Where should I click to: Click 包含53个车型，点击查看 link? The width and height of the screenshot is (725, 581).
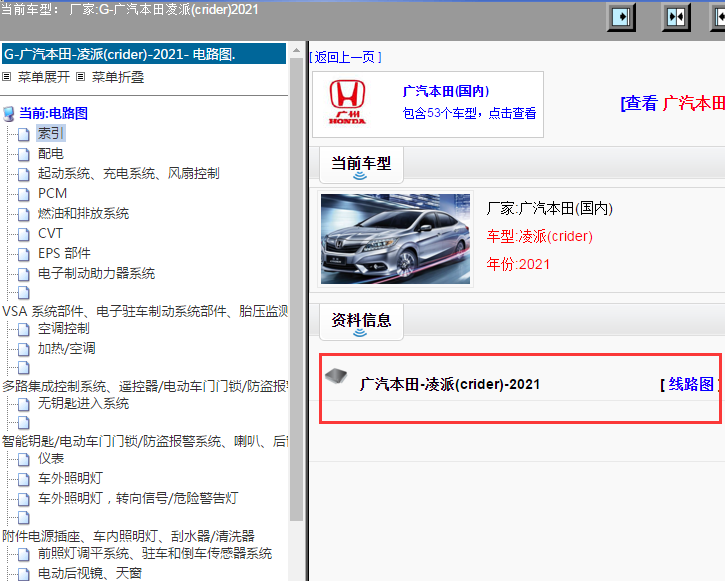click(469, 113)
